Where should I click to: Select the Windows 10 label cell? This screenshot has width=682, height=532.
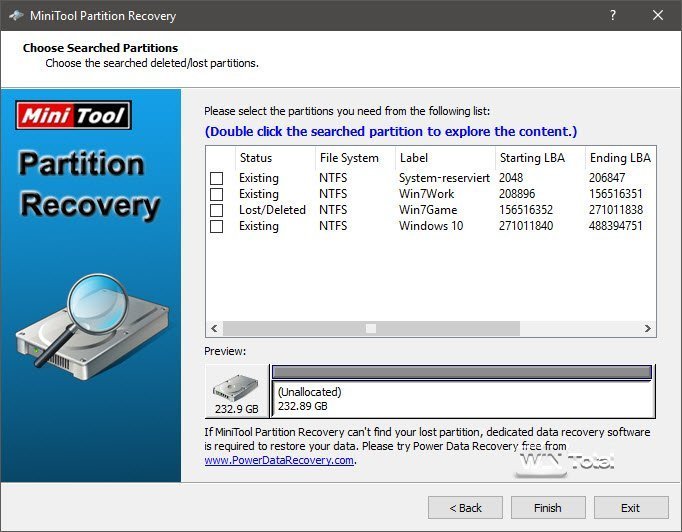[x=431, y=226]
